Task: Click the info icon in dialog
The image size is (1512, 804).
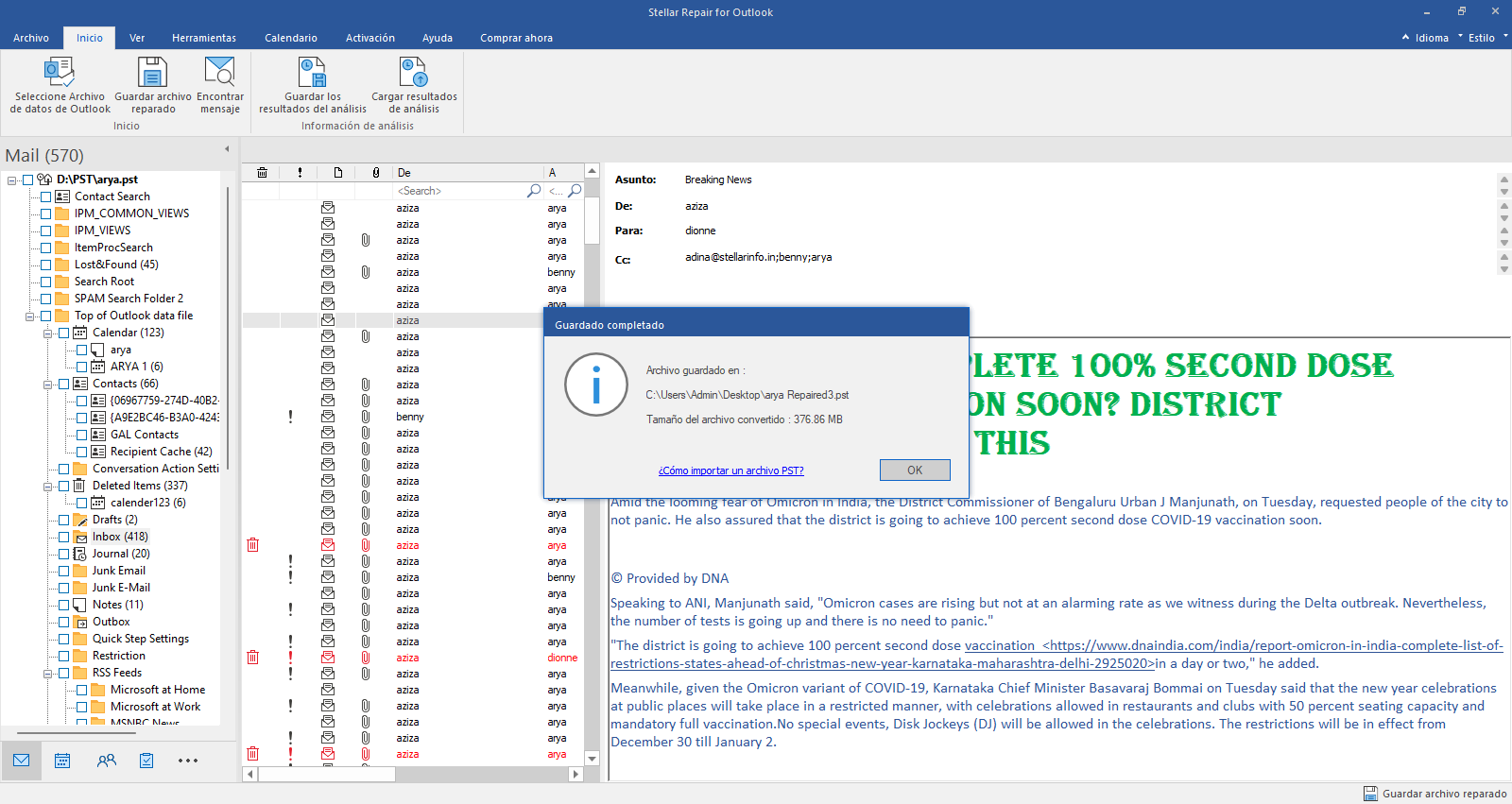Action: [596, 385]
